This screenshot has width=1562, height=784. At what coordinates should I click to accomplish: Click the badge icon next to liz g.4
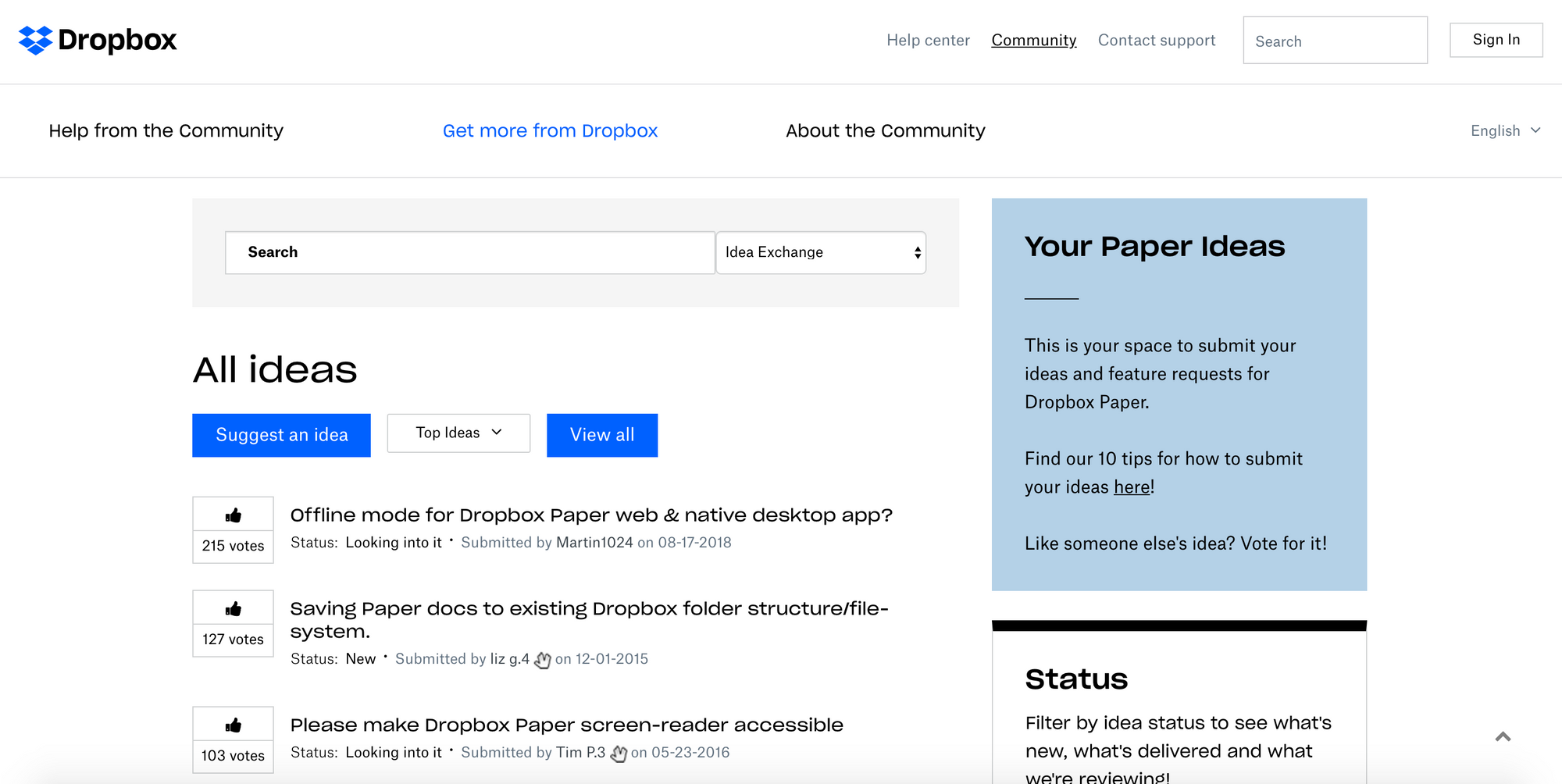(543, 660)
